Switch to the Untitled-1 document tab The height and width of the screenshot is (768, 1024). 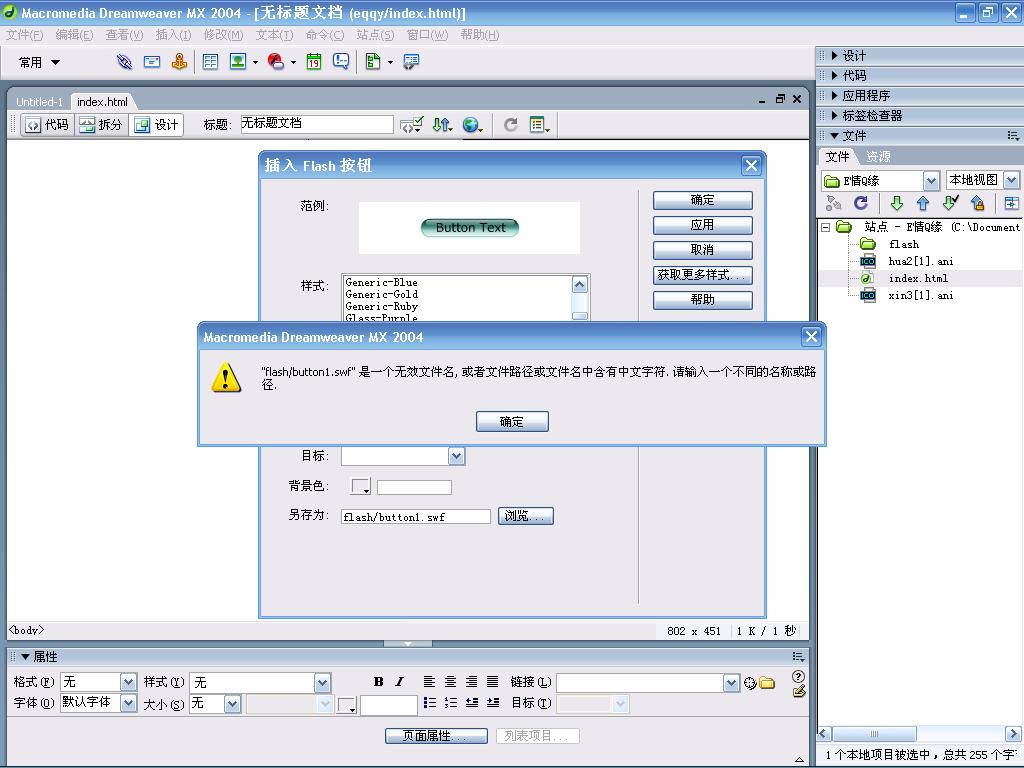click(x=39, y=102)
